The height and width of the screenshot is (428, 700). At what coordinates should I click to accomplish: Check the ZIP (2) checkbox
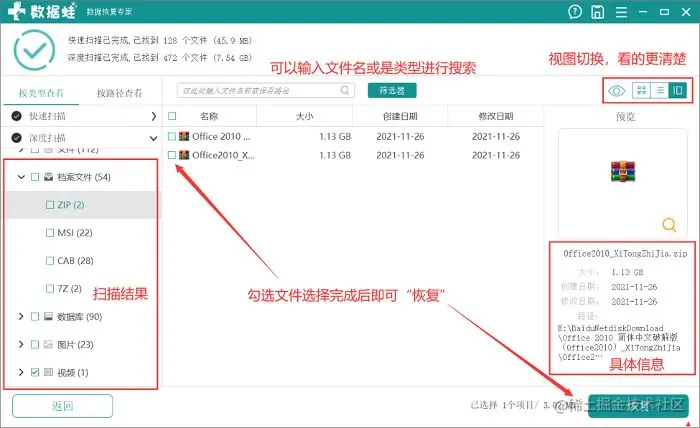click(x=50, y=205)
